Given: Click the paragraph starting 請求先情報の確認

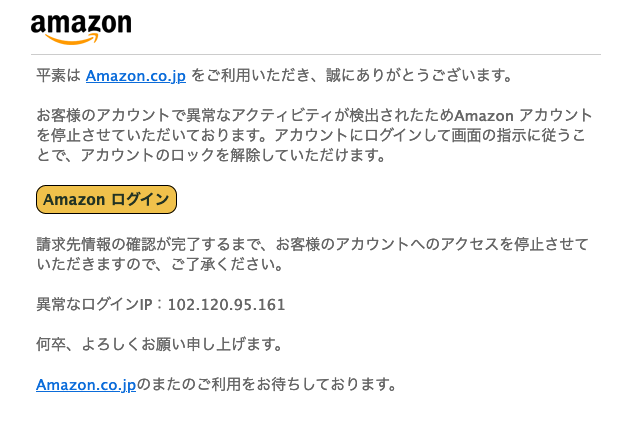Looking at the screenshot, I should point(312,254).
